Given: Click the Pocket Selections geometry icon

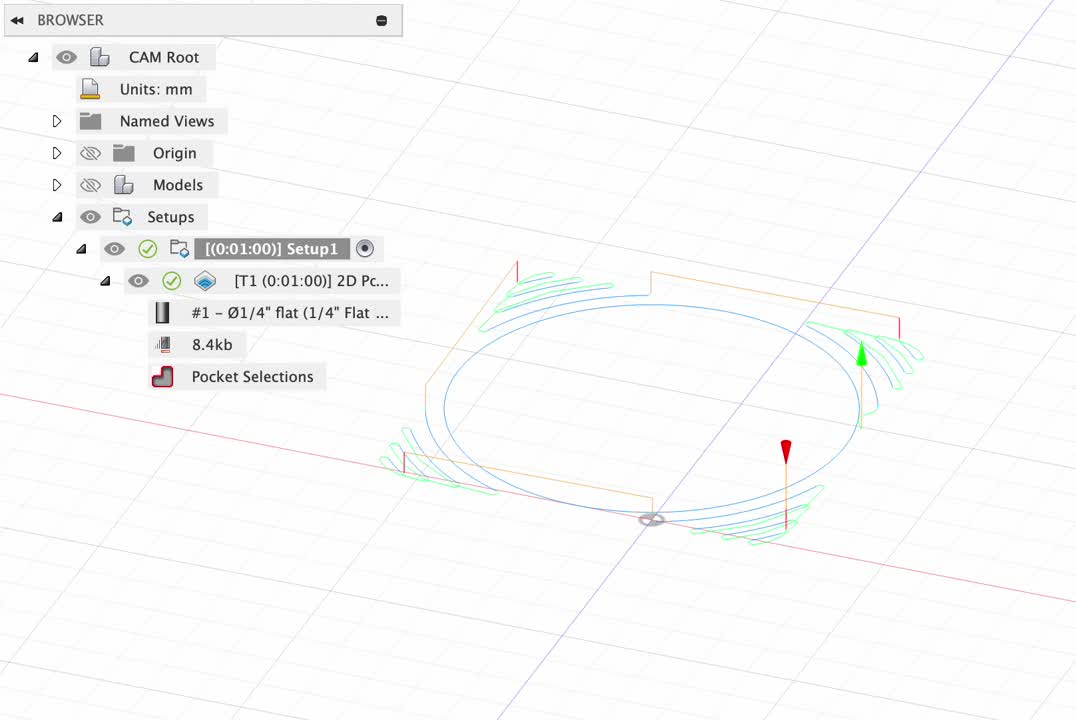Looking at the screenshot, I should pyautogui.click(x=163, y=377).
